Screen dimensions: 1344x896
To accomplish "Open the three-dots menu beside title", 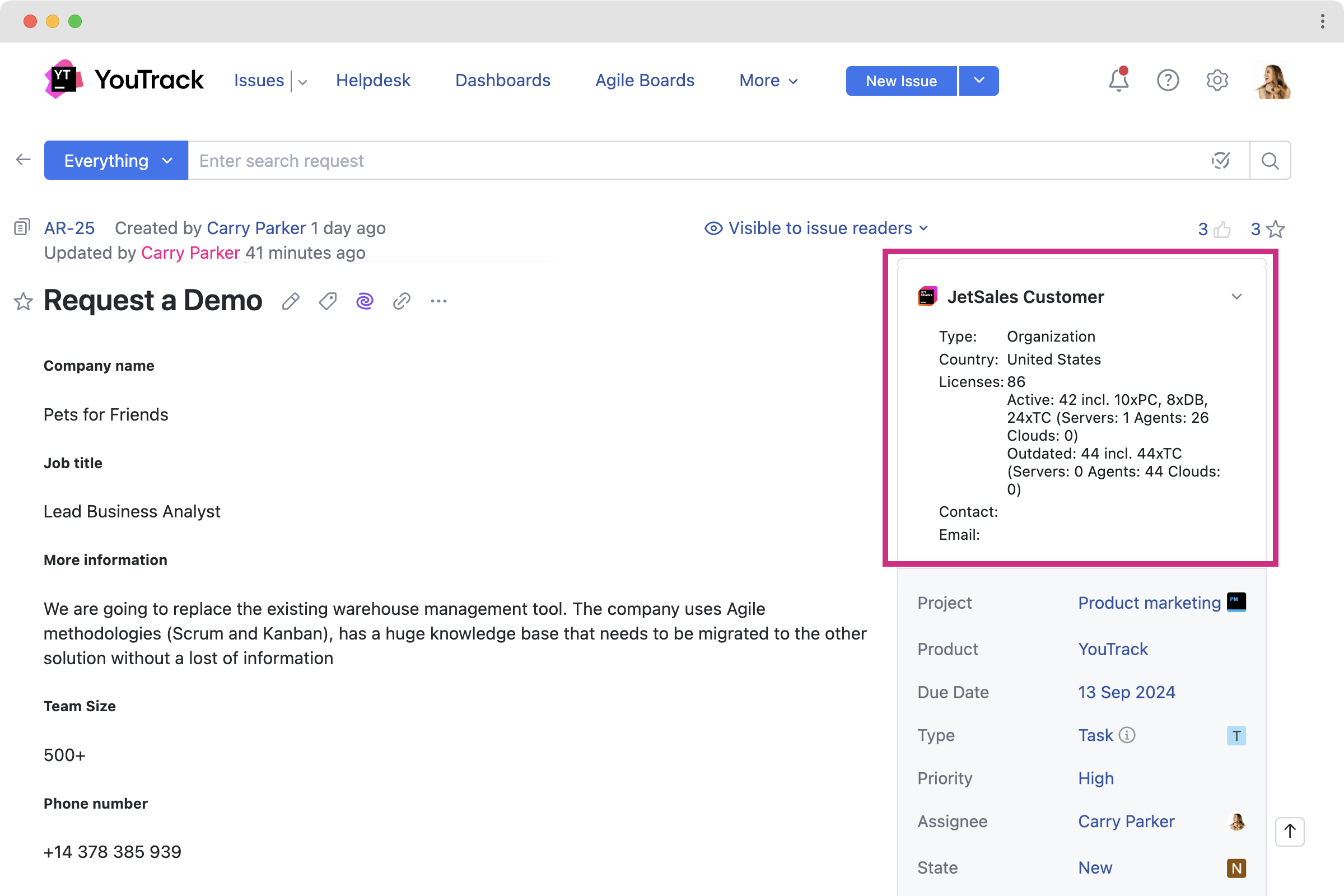I will 438,301.
